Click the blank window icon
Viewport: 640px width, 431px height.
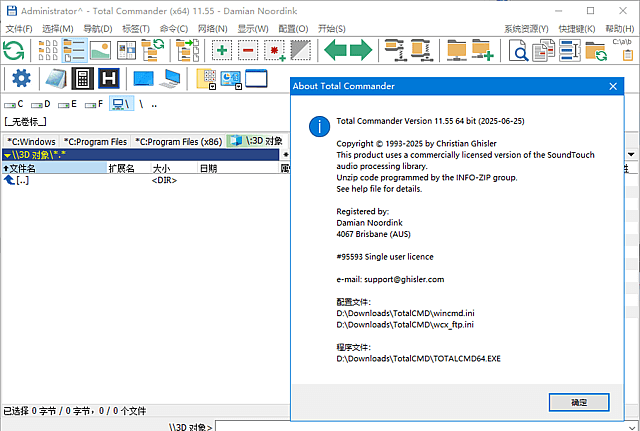click(x=256, y=78)
